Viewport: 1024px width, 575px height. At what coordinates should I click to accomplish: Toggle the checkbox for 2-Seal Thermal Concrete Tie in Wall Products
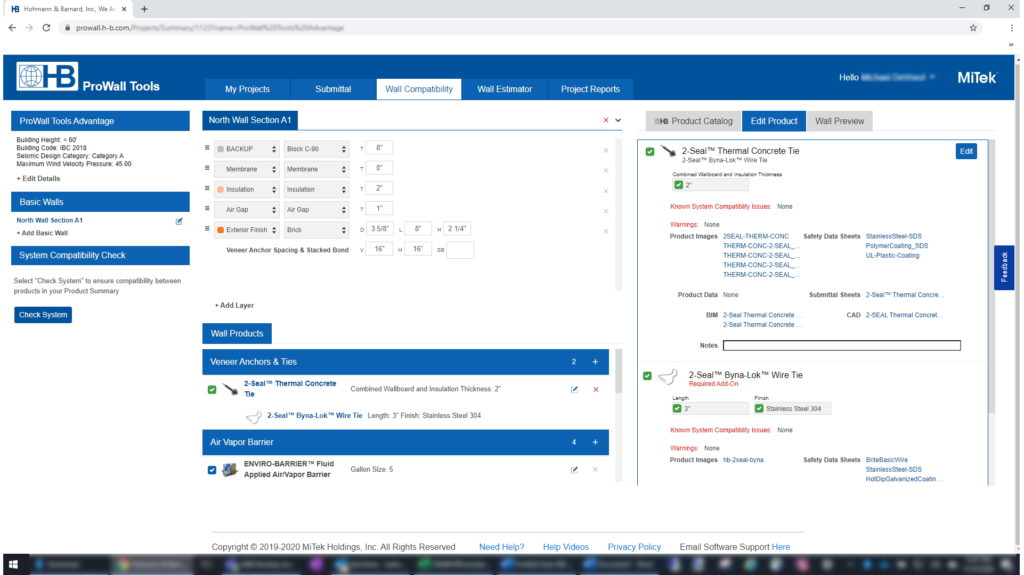212,389
